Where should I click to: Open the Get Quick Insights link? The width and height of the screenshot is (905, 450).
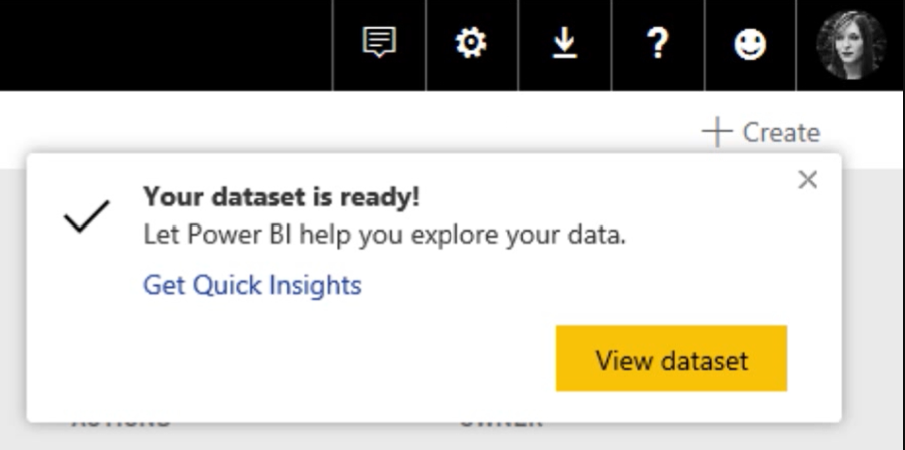(x=252, y=285)
